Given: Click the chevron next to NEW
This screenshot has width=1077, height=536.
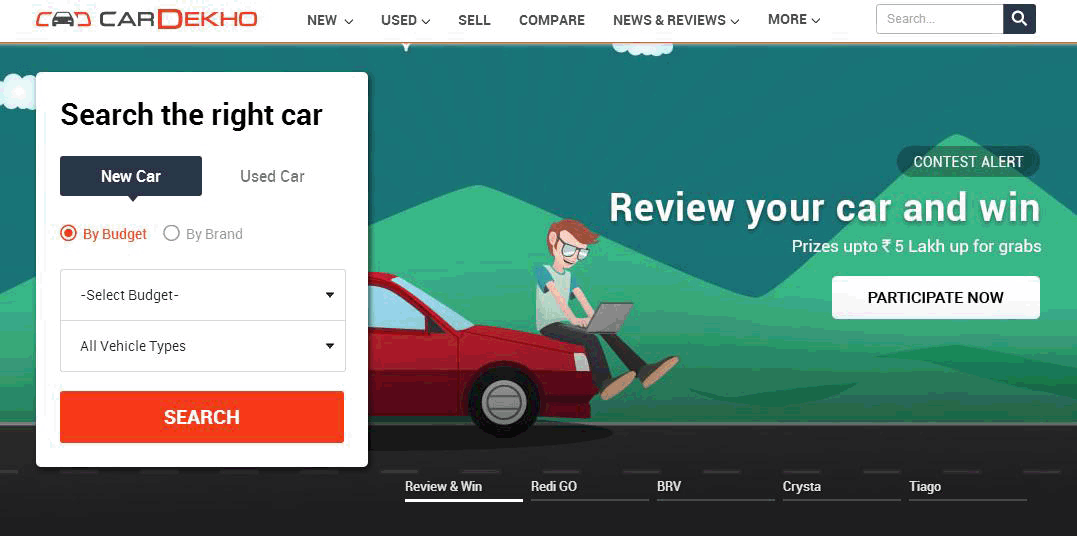Looking at the screenshot, I should [x=348, y=21].
